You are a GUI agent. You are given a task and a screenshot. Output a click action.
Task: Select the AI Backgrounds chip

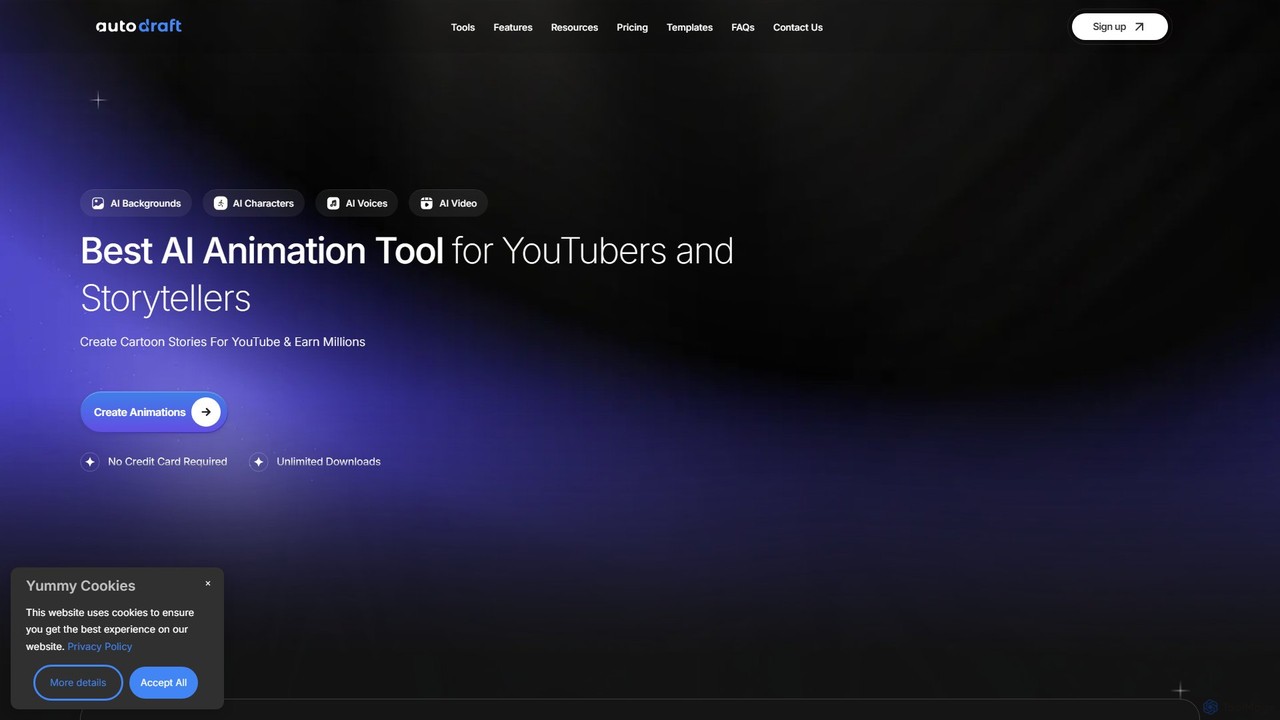tap(136, 203)
